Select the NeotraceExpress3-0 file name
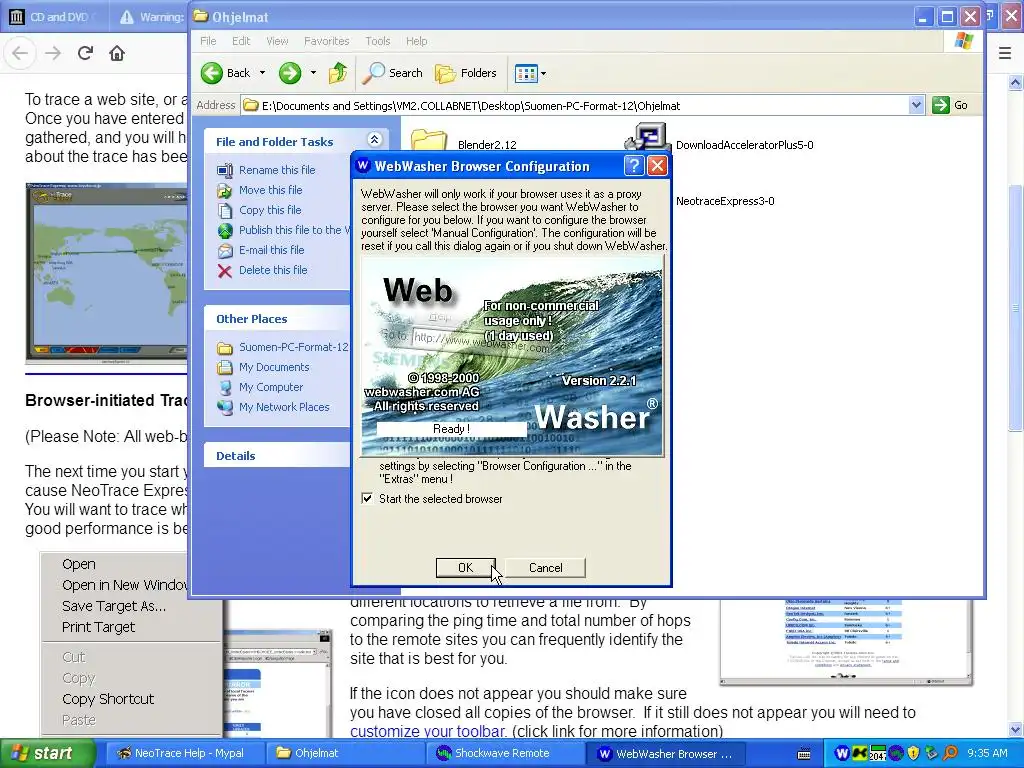The width and height of the screenshot is (1024, 768). click(x=725, y=201)
